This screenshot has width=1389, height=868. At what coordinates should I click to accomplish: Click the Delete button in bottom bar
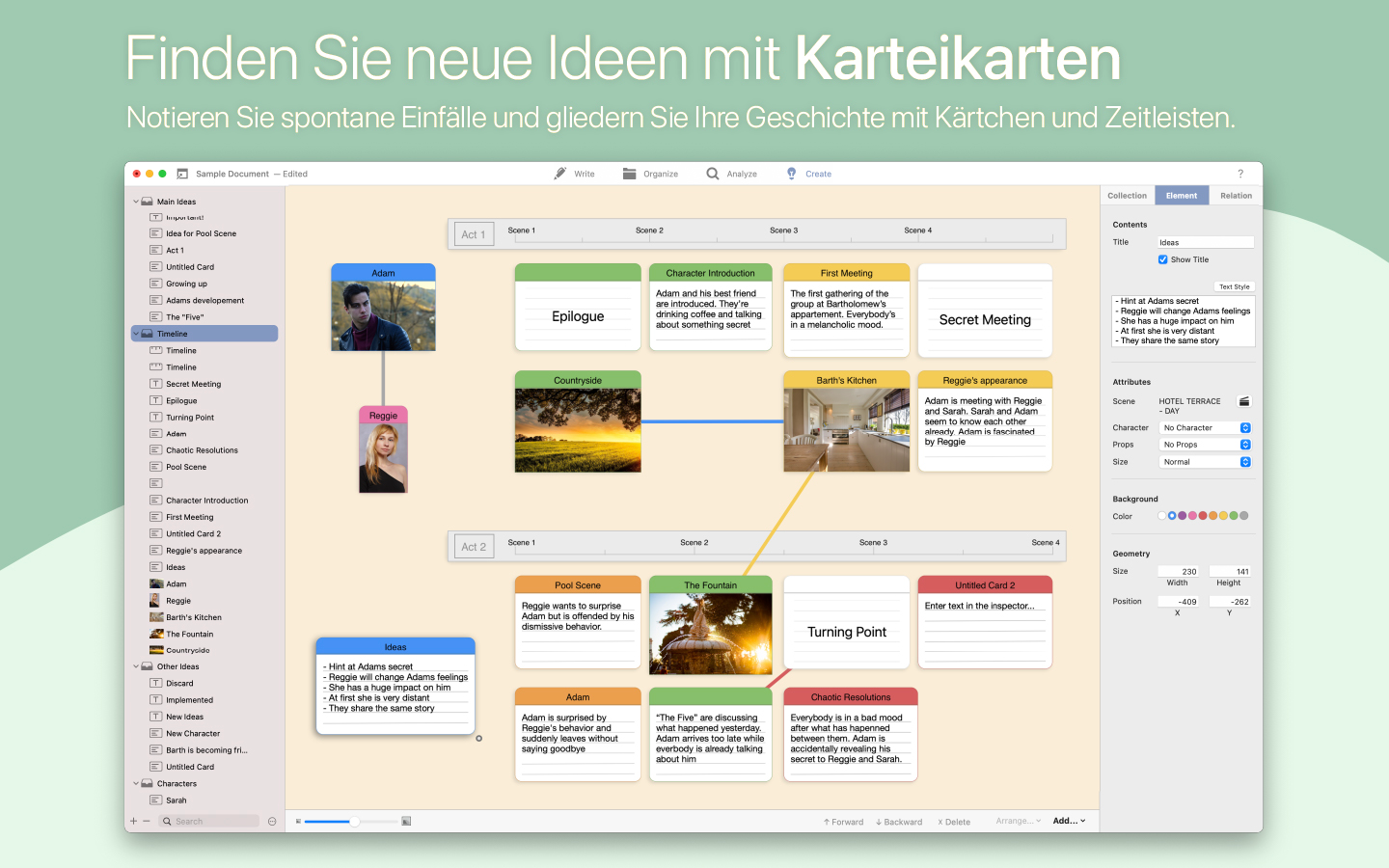(x=954, y=822)
